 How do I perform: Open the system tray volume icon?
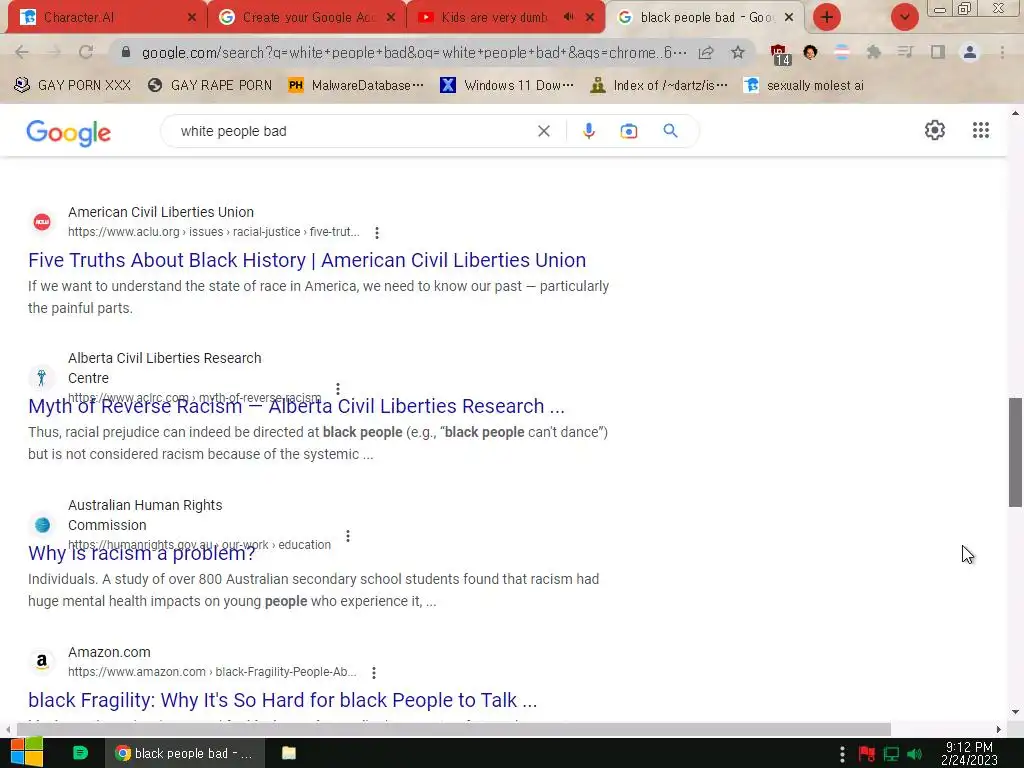[x=915, y=754]
